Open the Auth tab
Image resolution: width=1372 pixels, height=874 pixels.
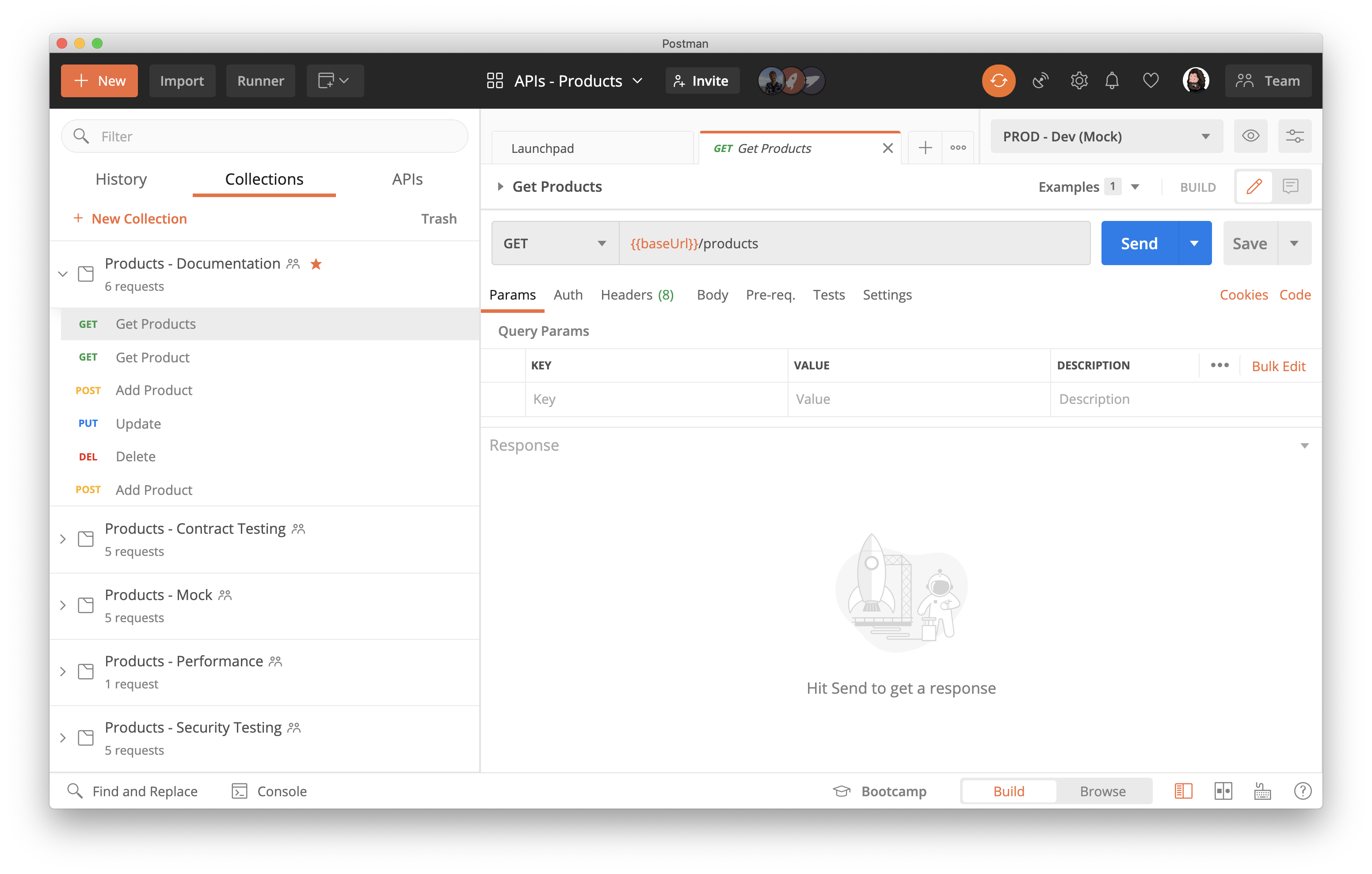pyautogui.click(x=568, y=295)
